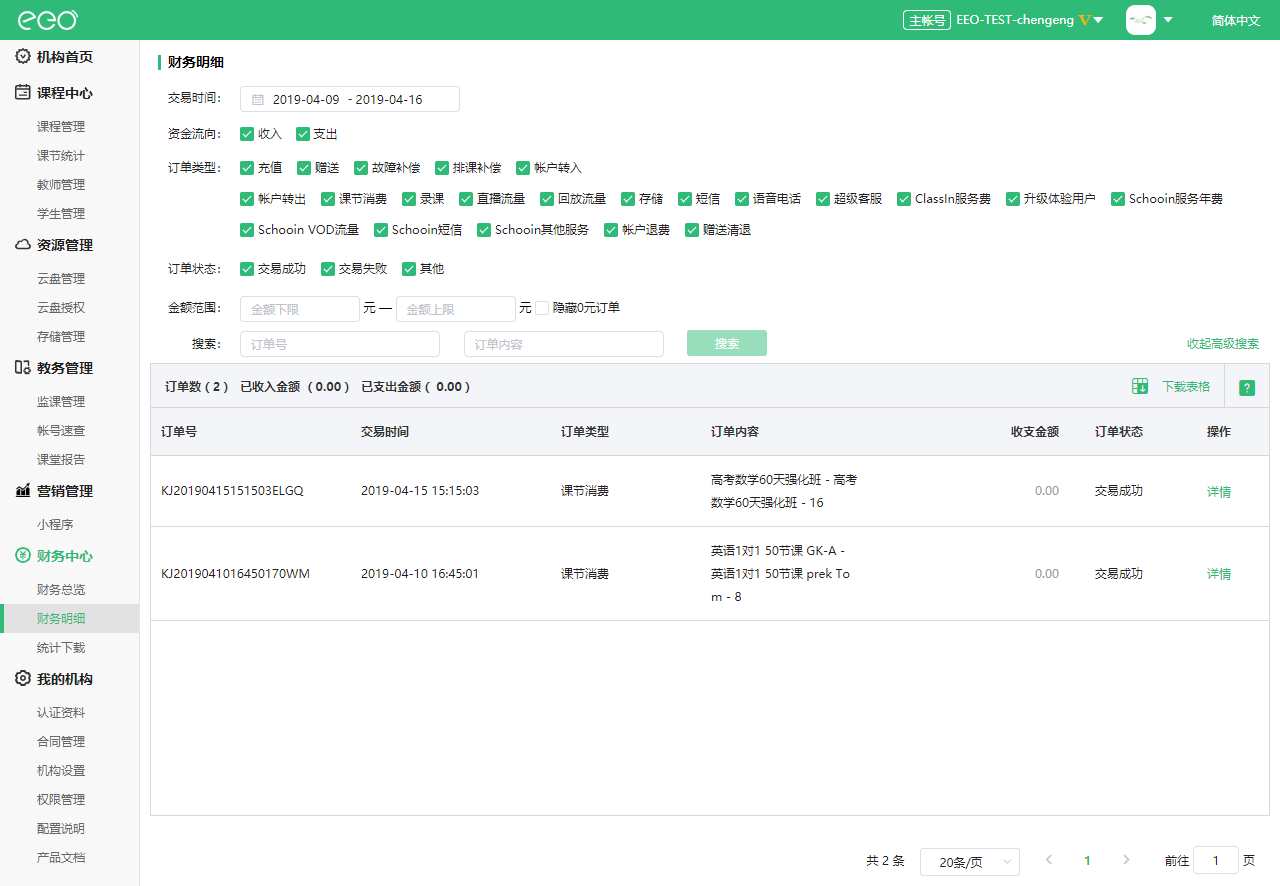
Task: Click the green question mark help icon
Action: [x=1247, y=388]
